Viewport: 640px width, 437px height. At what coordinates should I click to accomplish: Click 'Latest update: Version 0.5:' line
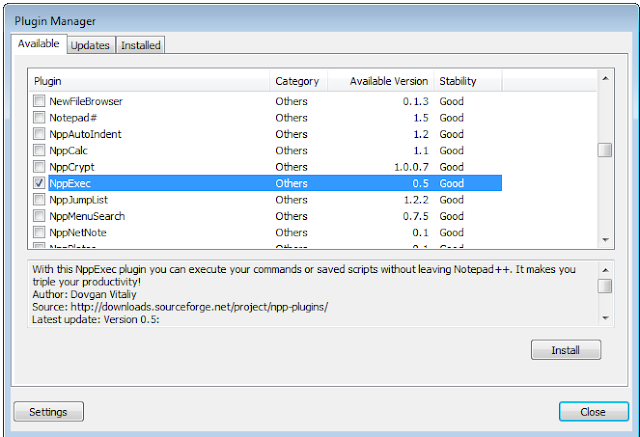(96, 319)
